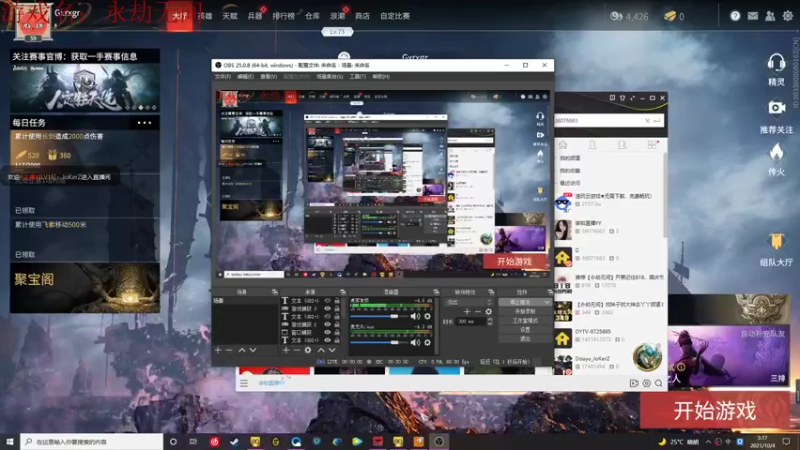Mute microphone speaker icon in OBS mixer
Screen dimensions: 800x450
click(x=415, y=342)
